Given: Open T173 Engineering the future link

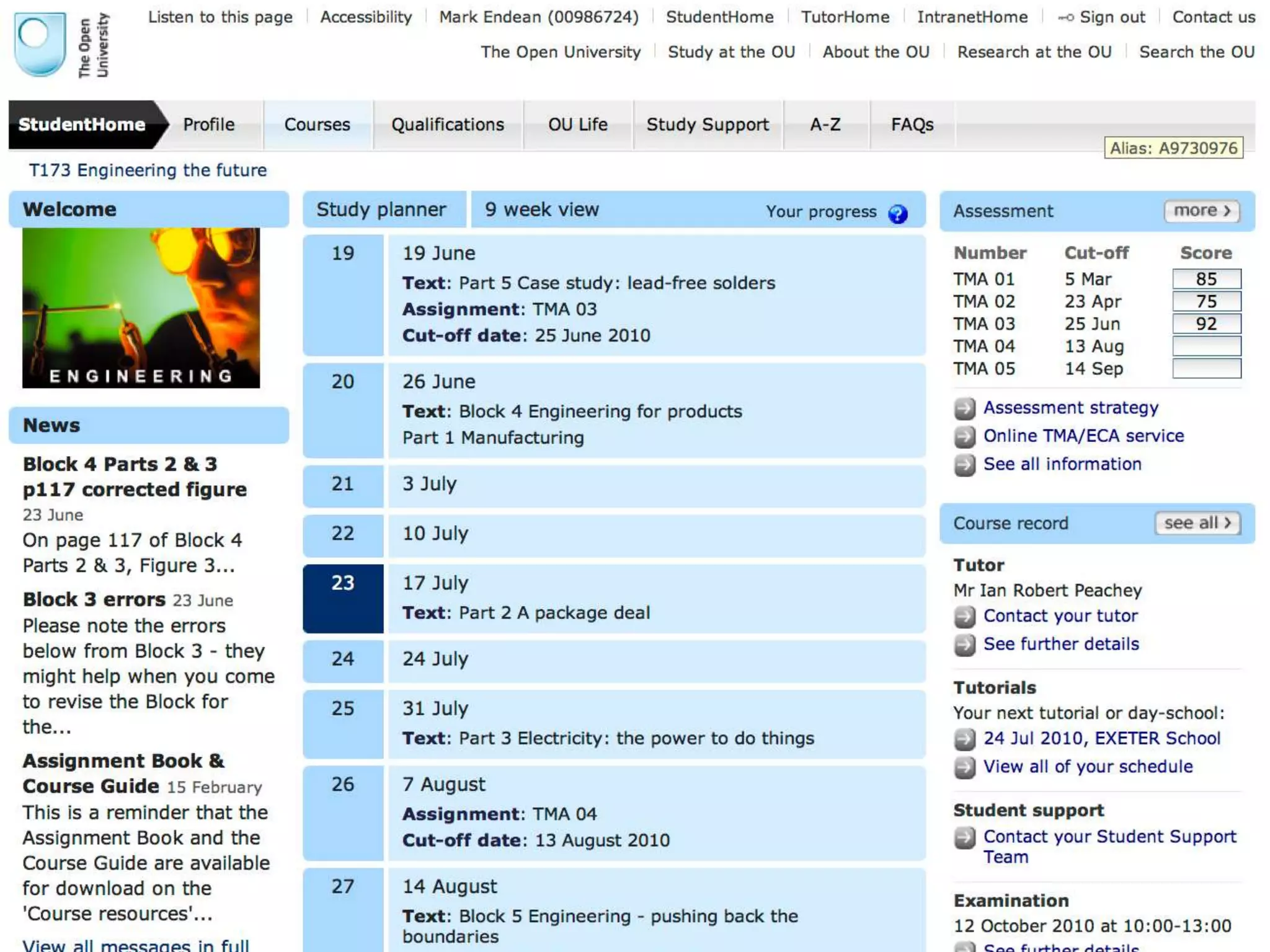Looking at the screenshot, I should click(148, 170).
